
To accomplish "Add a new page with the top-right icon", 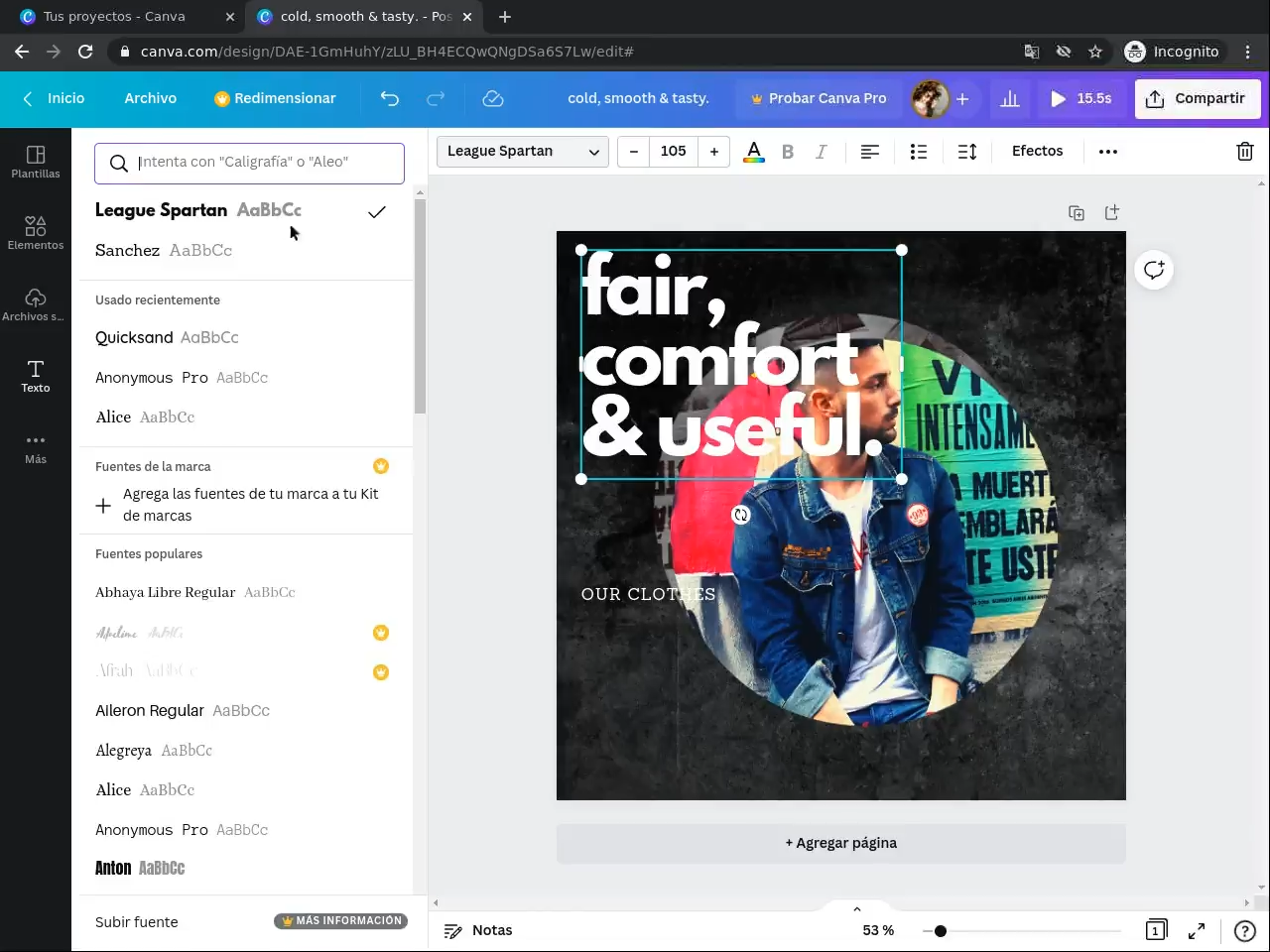I will [x=1112, y=212].
